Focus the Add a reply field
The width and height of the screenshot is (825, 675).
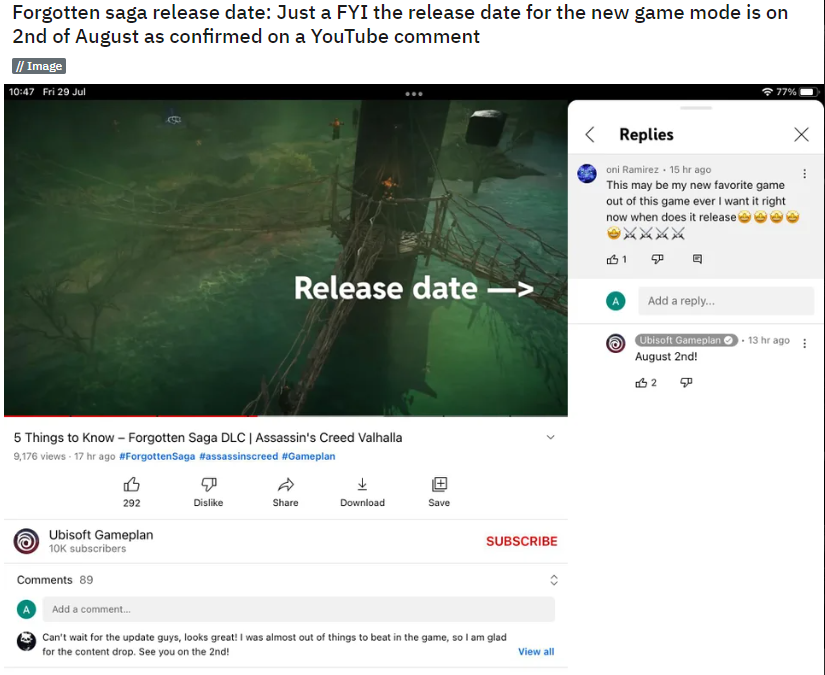click(x=726, y=301)
